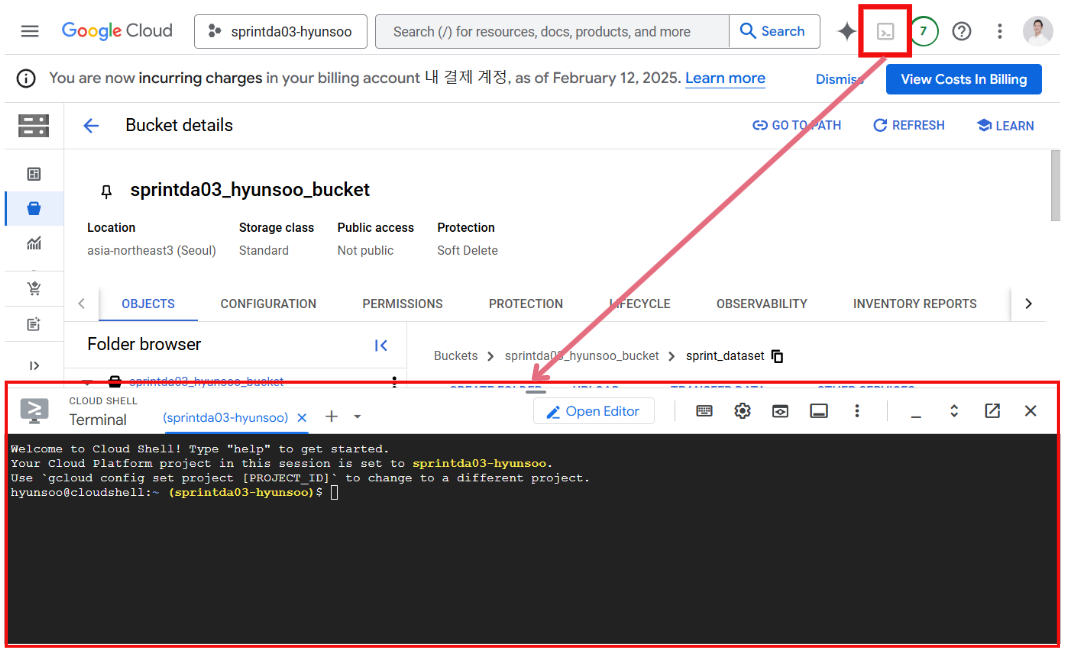Image resolution: width=1068 pixels, height=652 pixels.
Task: Open Cloud Shell in new window
Action: point(992,411)
